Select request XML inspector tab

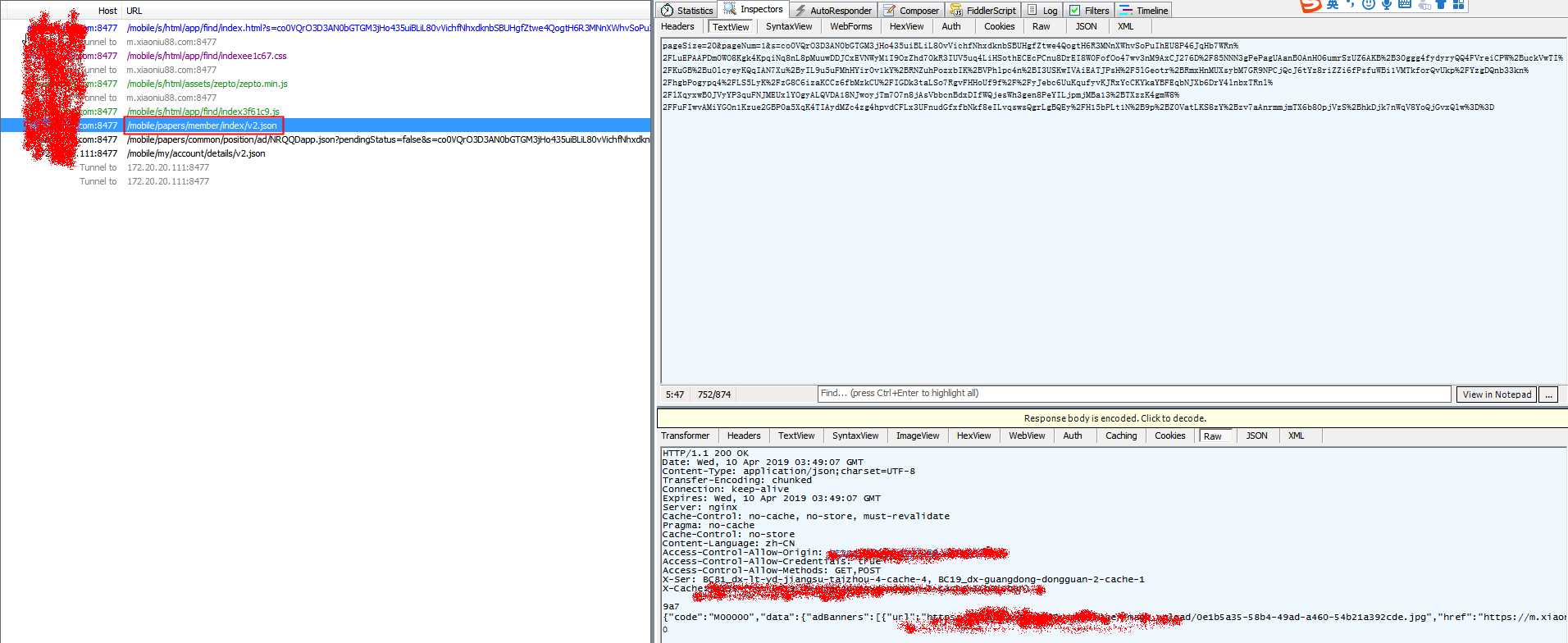pos(1125,26)
